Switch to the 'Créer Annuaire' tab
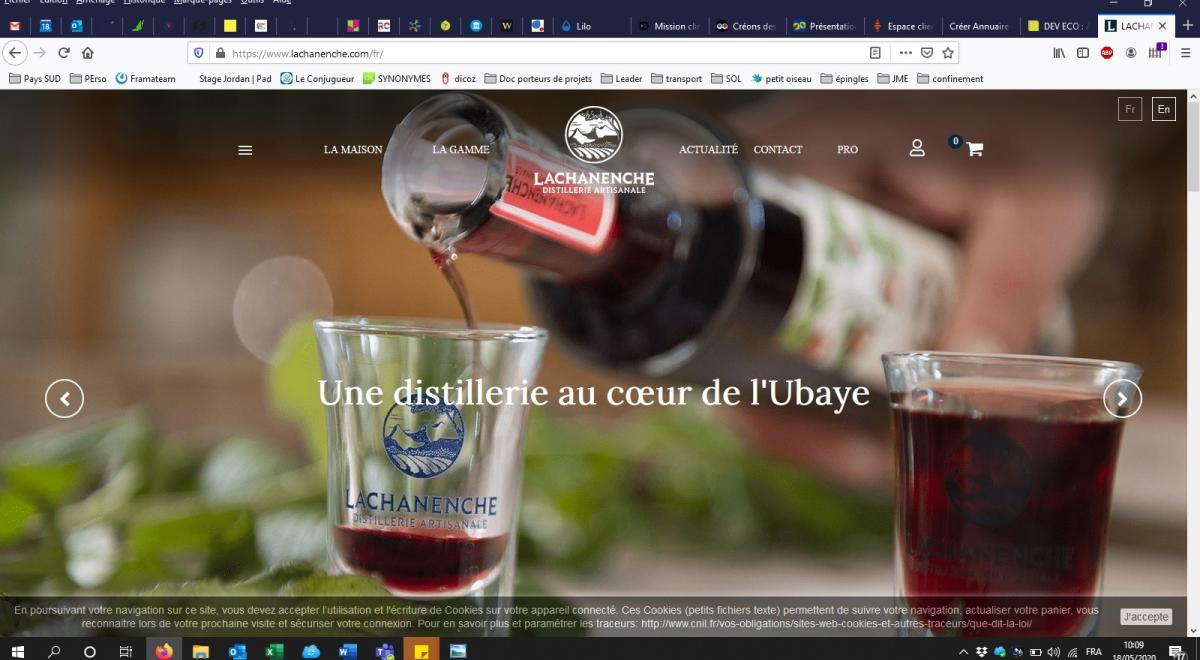Viewport: 1200px width, 660px height. [978, 26]
